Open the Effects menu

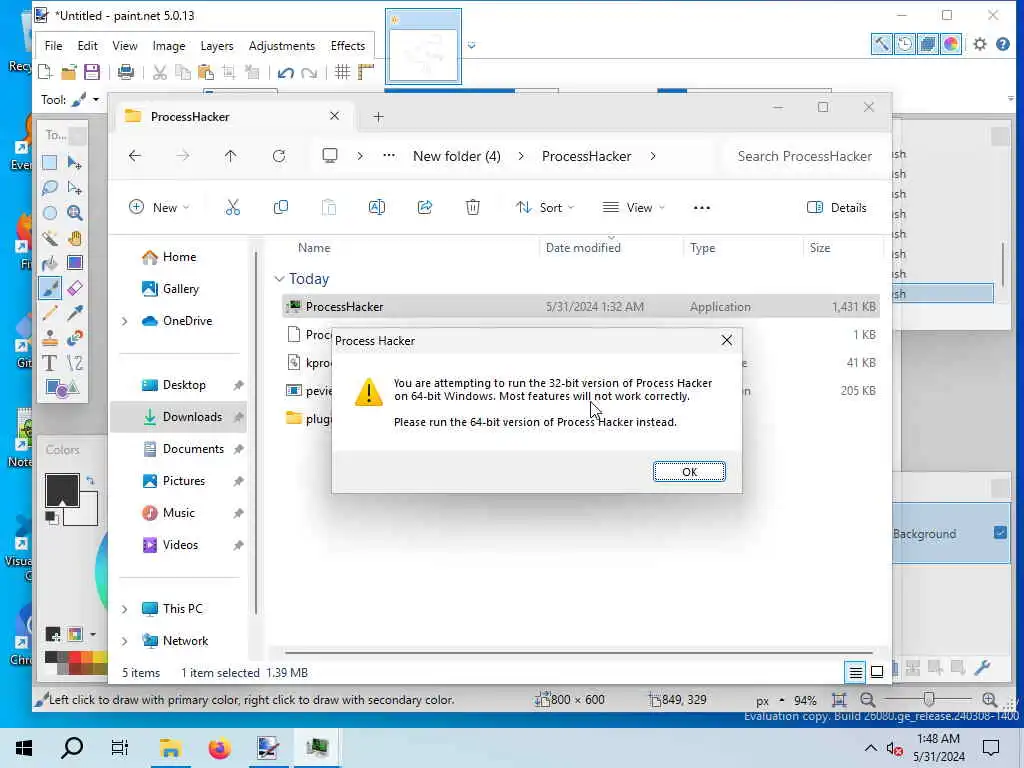(x=347, y=46)
